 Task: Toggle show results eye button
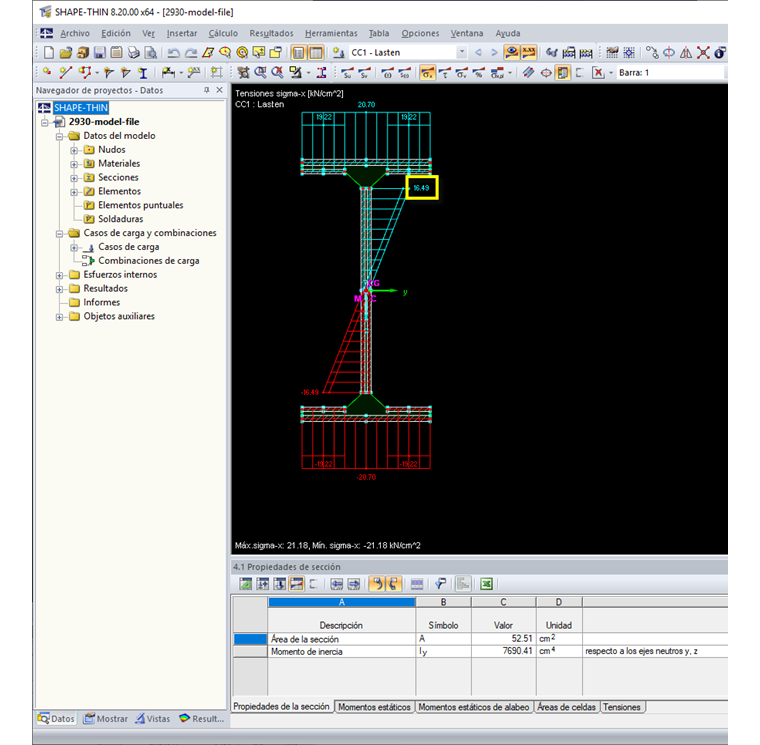[511, 52]
